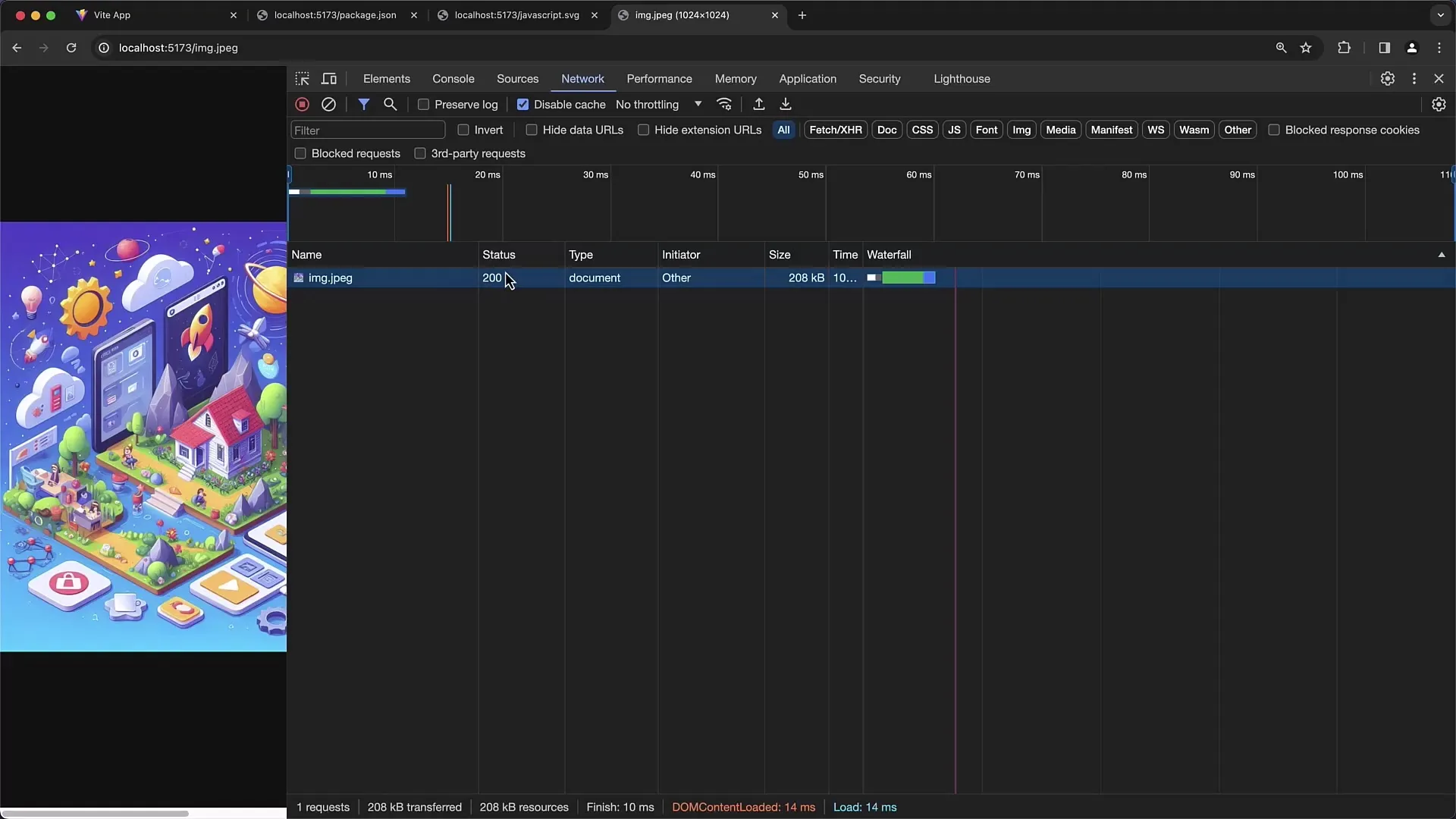This screenshot has width=1456, height=819.
Task: Click the import HAR file icon
Action: point(758,104)
